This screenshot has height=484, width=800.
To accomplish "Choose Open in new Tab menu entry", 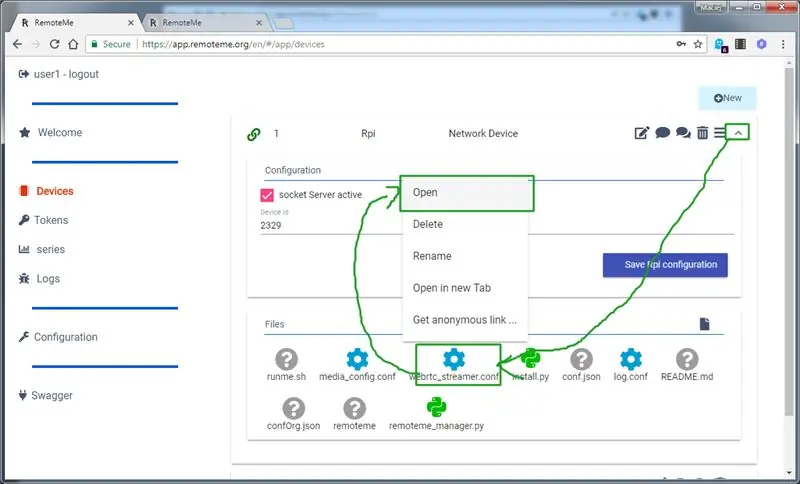I will [x=465, y=288].
